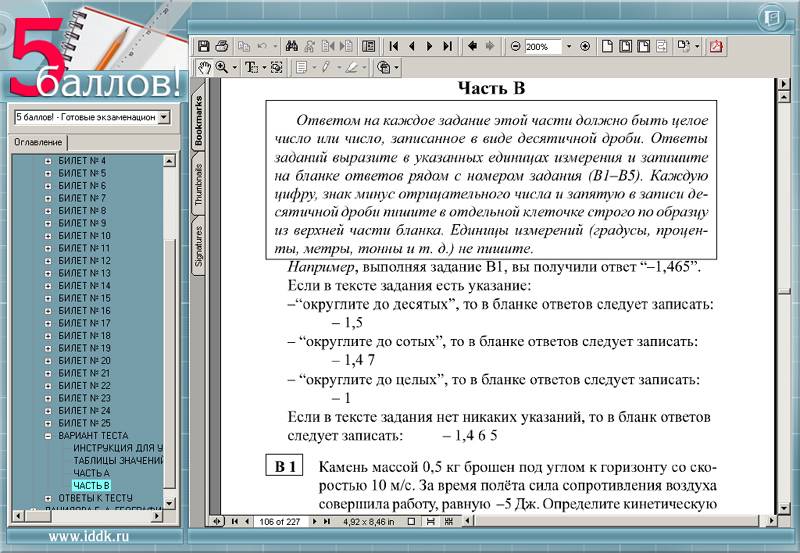Click the Print icon in toolbar
The image size is (800, 553).
pyautogui.click(x=221, y=46)
